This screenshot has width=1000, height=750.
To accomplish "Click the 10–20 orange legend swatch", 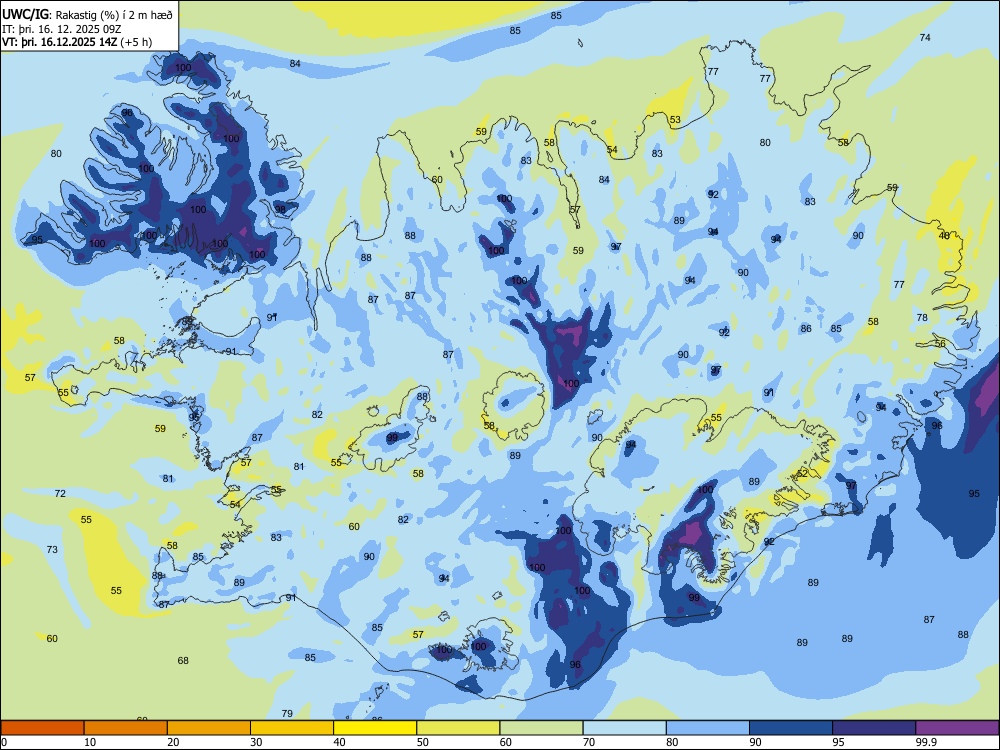I will coord(126,728).
